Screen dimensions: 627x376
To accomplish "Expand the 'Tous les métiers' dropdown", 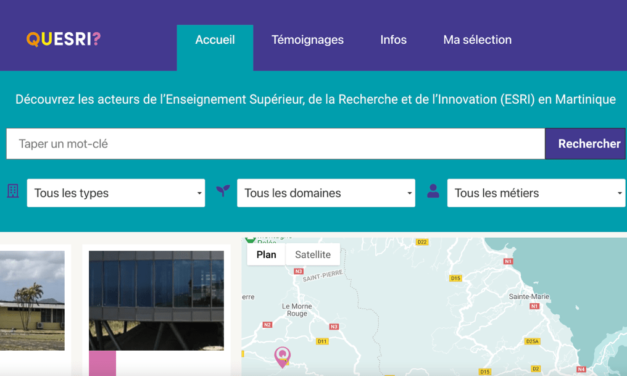I will (x=536, y=193).
